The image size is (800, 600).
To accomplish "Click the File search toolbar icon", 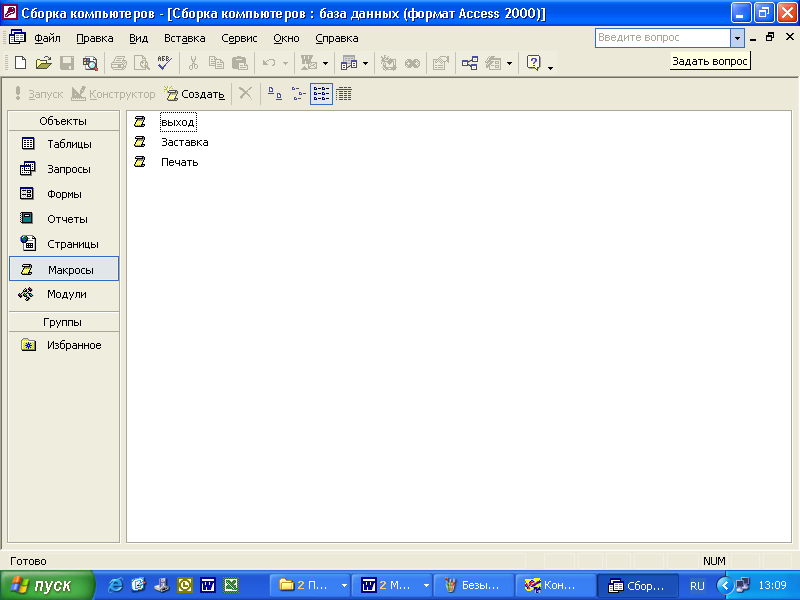I will click(90, 63).
